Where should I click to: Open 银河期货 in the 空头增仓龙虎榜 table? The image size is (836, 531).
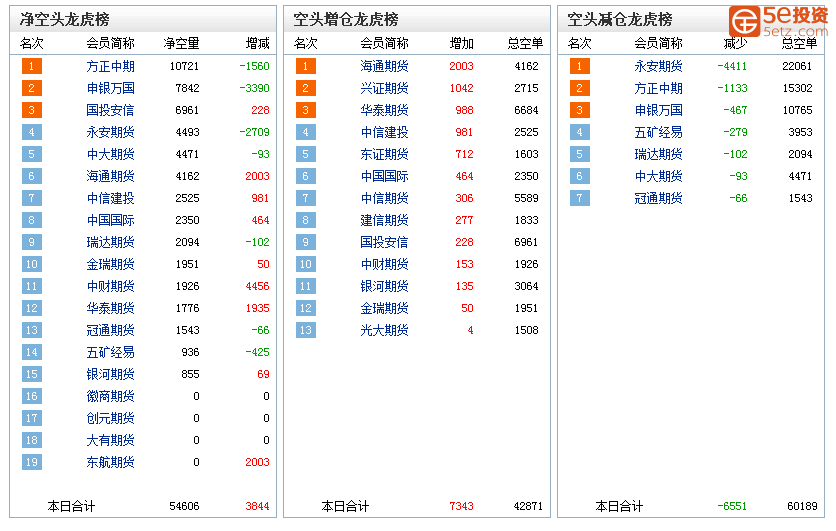(x=384, y=286)
